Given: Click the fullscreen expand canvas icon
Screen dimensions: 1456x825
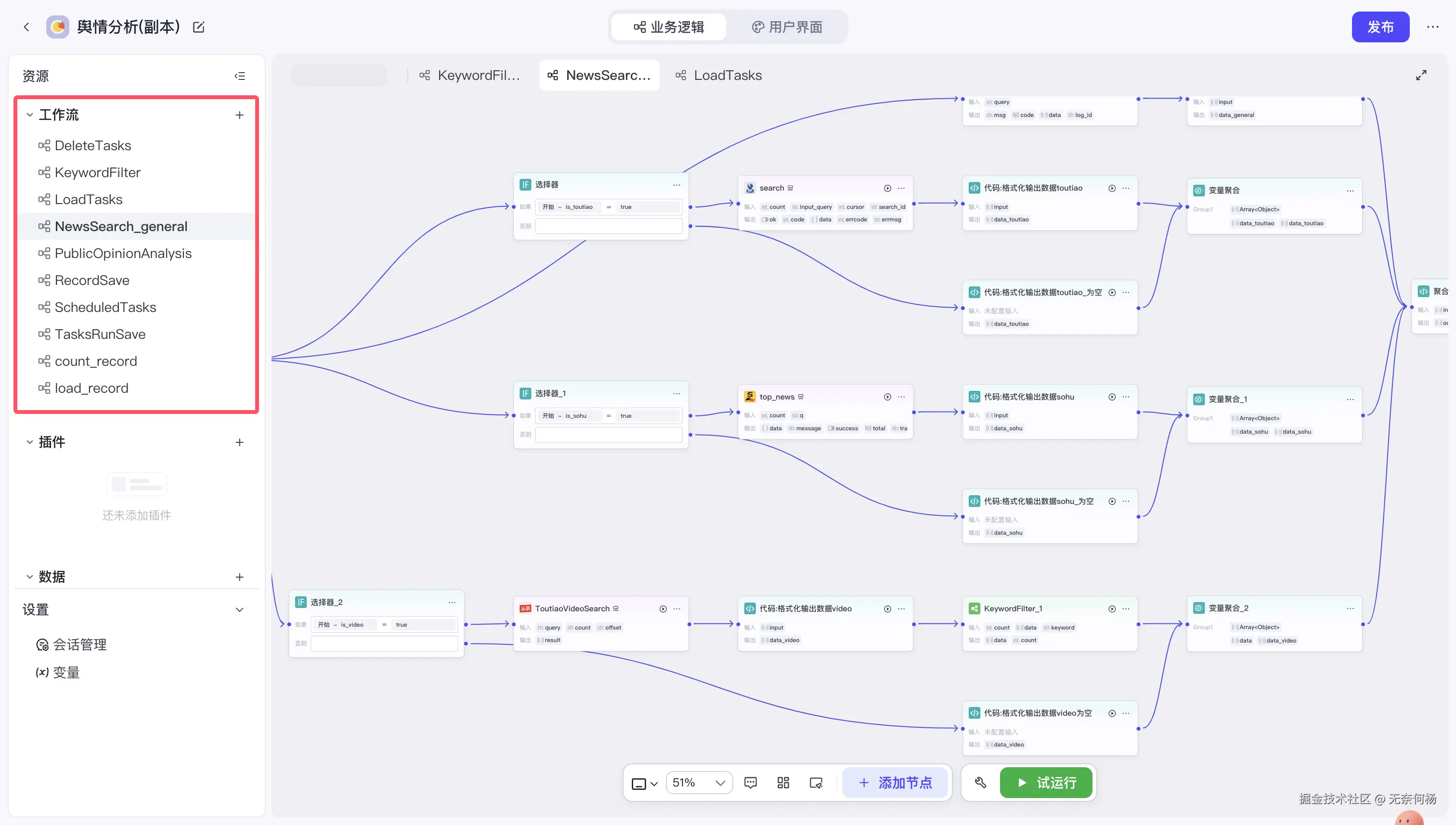Looking at the screenshot, I should (1421, 76).
